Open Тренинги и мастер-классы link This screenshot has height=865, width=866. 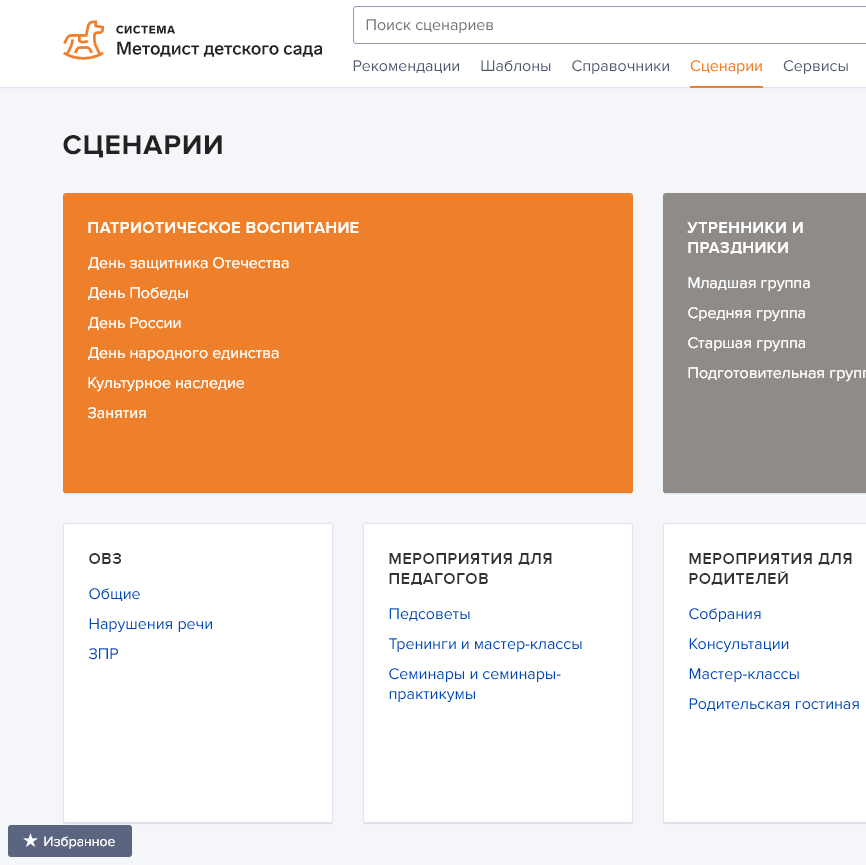tap(485, 644)
